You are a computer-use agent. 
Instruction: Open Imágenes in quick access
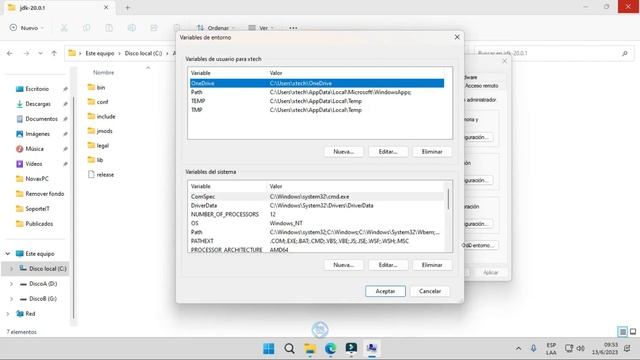click(x=37, y=134)
